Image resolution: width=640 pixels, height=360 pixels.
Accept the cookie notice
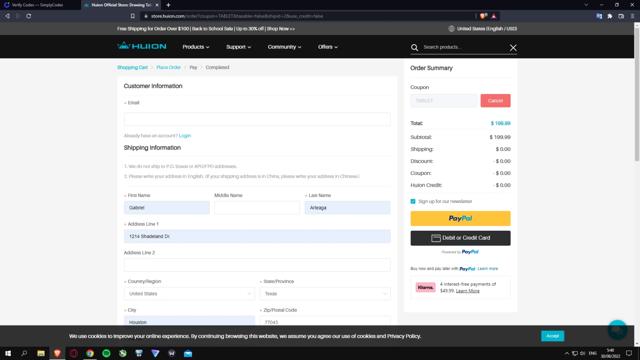(553, 336)
